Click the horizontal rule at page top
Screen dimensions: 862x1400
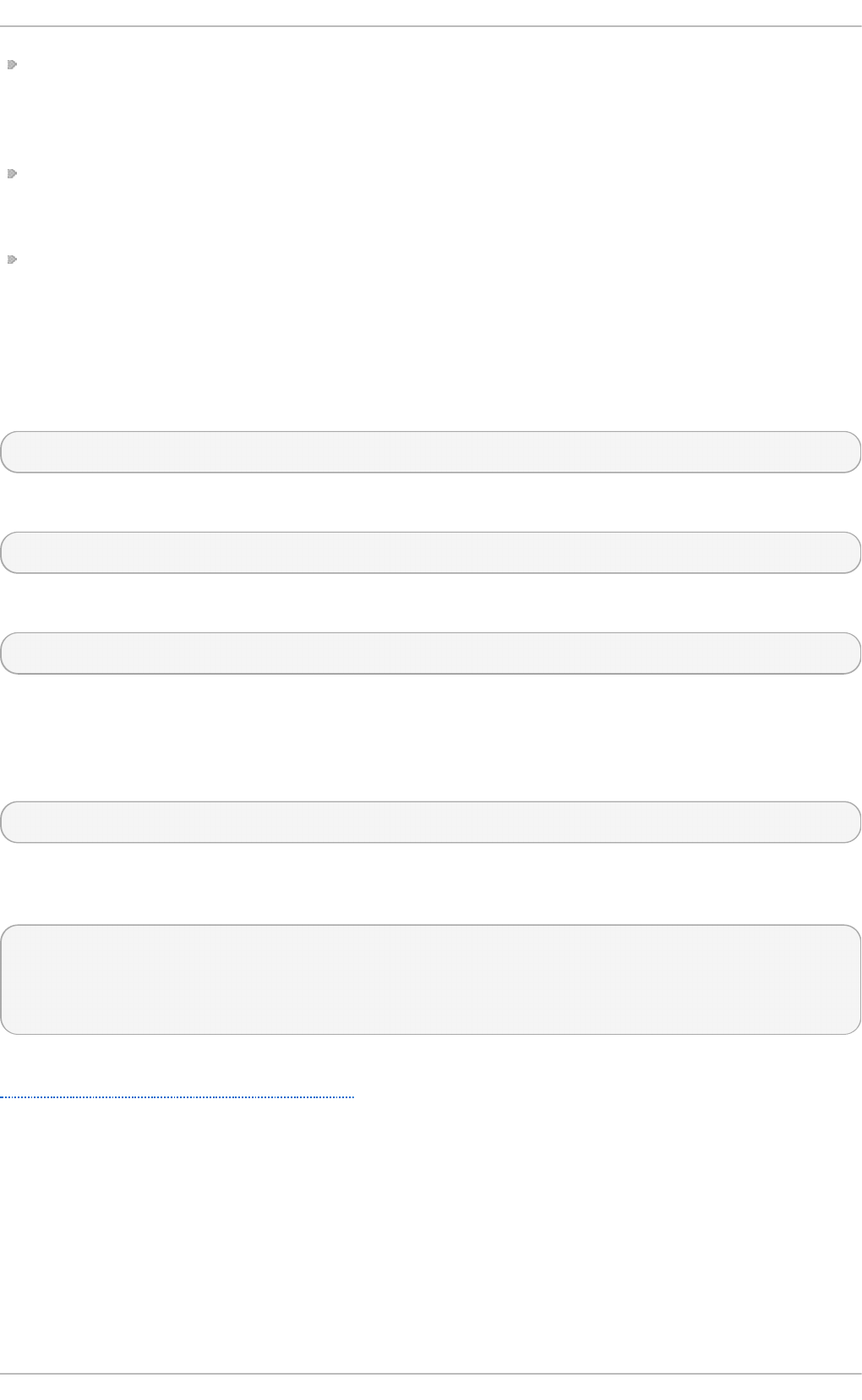coord(431,26)
